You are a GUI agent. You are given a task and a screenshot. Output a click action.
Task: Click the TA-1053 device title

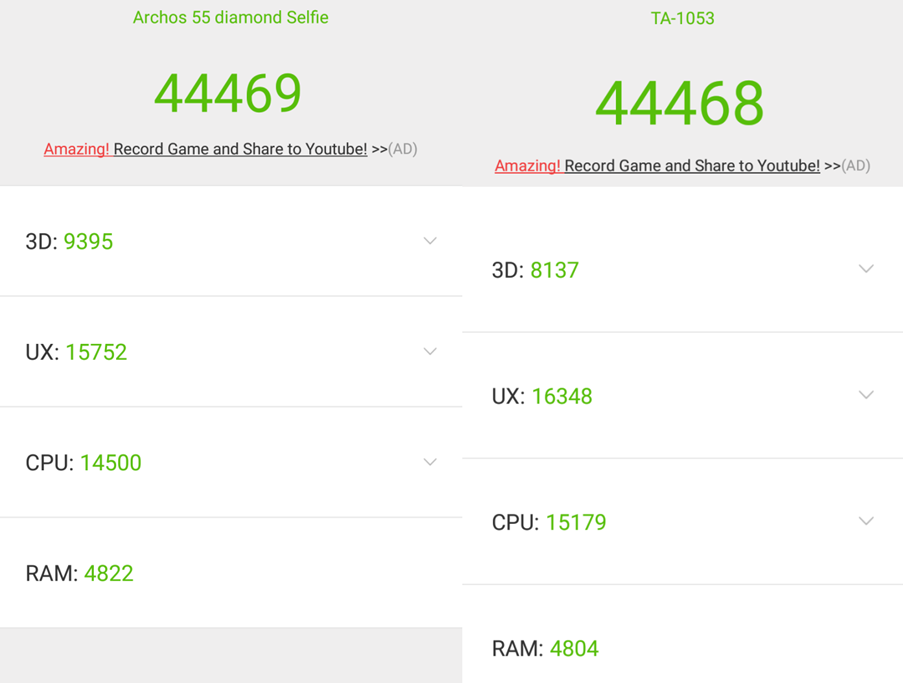click(x=682, y=18)
